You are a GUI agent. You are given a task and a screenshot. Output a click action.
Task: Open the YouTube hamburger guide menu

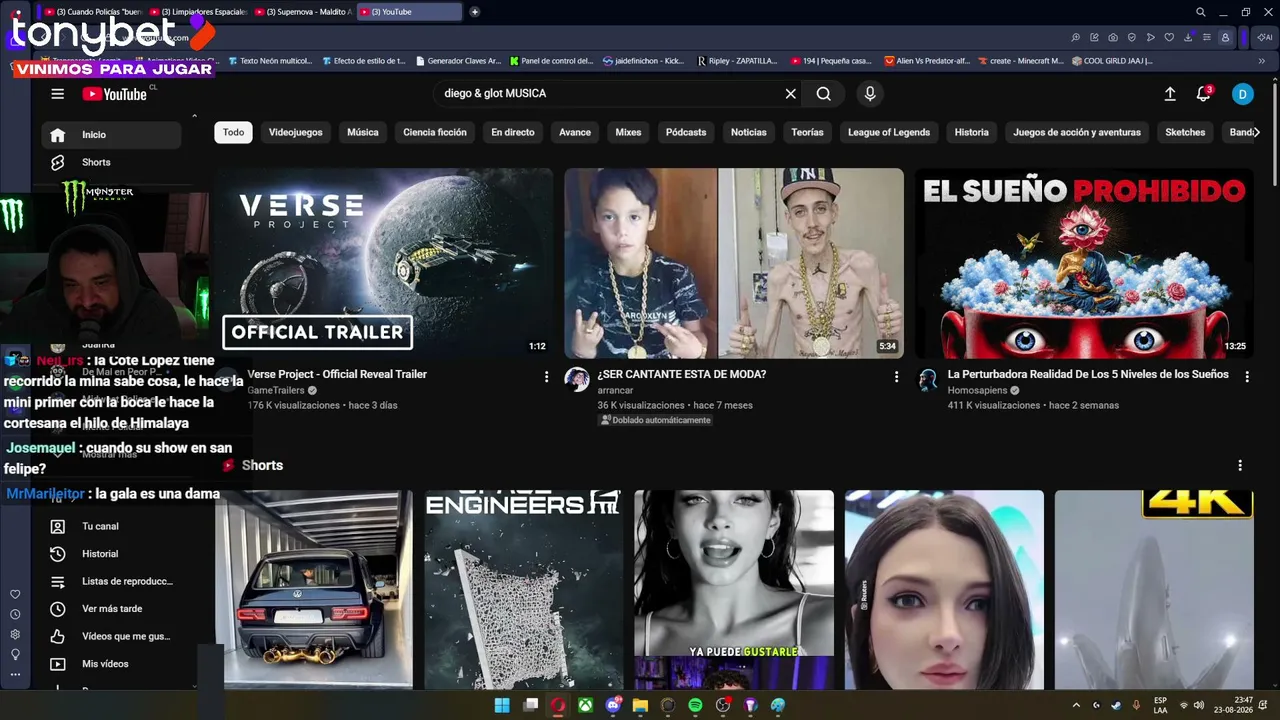pyautogui.click(x=58, y=94)
